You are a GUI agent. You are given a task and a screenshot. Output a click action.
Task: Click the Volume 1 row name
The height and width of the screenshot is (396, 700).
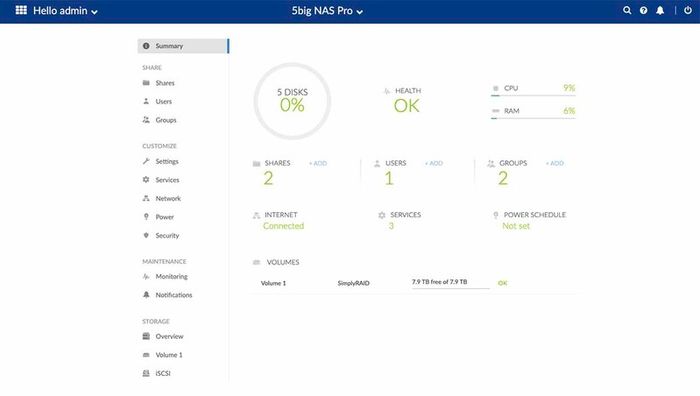(273, 283)
